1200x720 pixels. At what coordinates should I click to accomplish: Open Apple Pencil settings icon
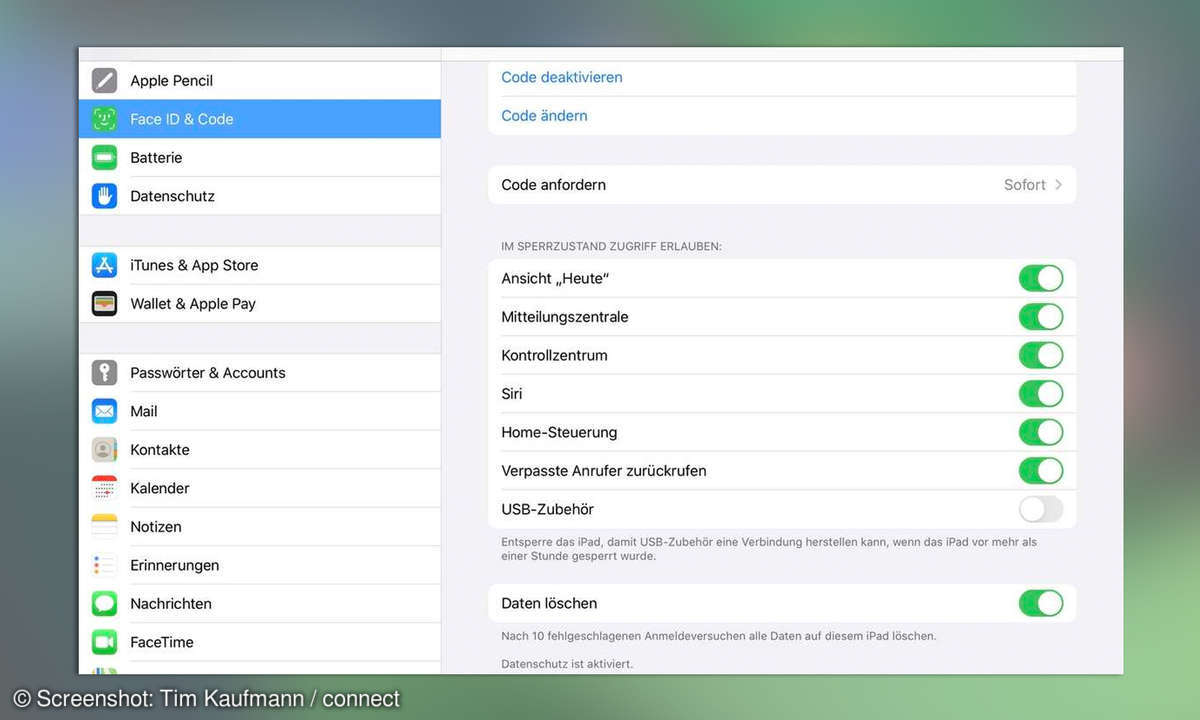[105, 80]
